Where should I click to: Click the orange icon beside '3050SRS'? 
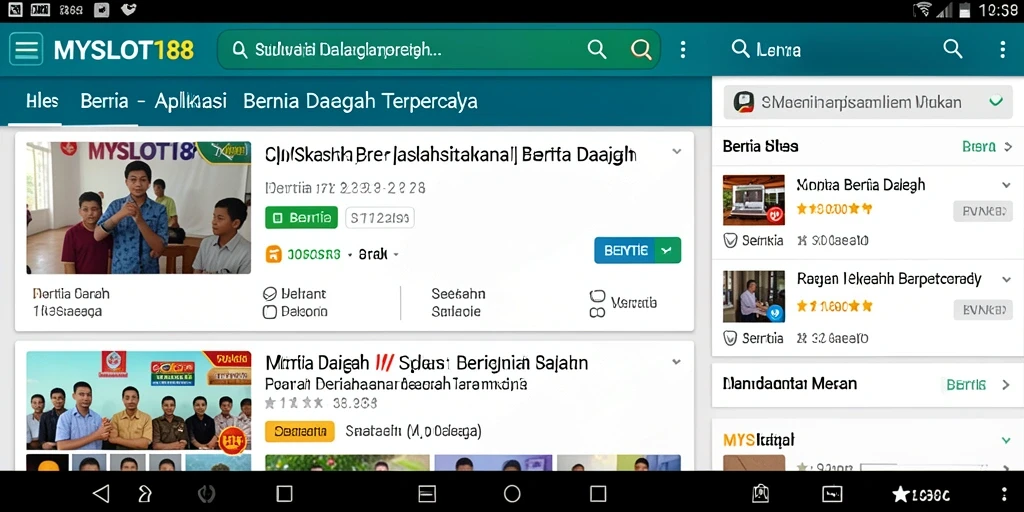tap(274, 254)
